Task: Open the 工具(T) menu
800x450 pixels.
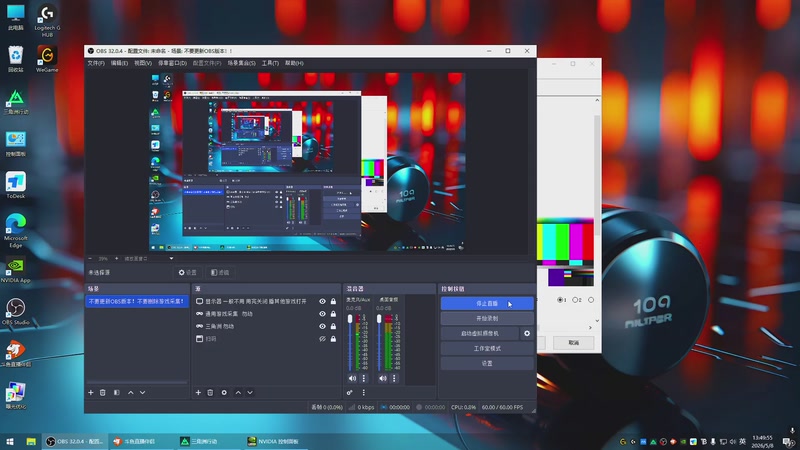Action: [270, 63]
